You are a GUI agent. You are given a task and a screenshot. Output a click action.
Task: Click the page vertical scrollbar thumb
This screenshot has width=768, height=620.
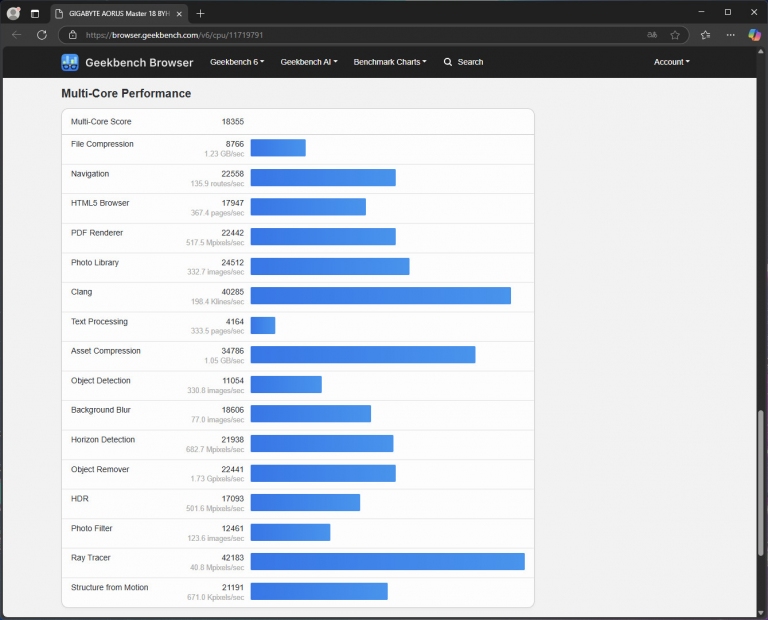coord(761,483)
